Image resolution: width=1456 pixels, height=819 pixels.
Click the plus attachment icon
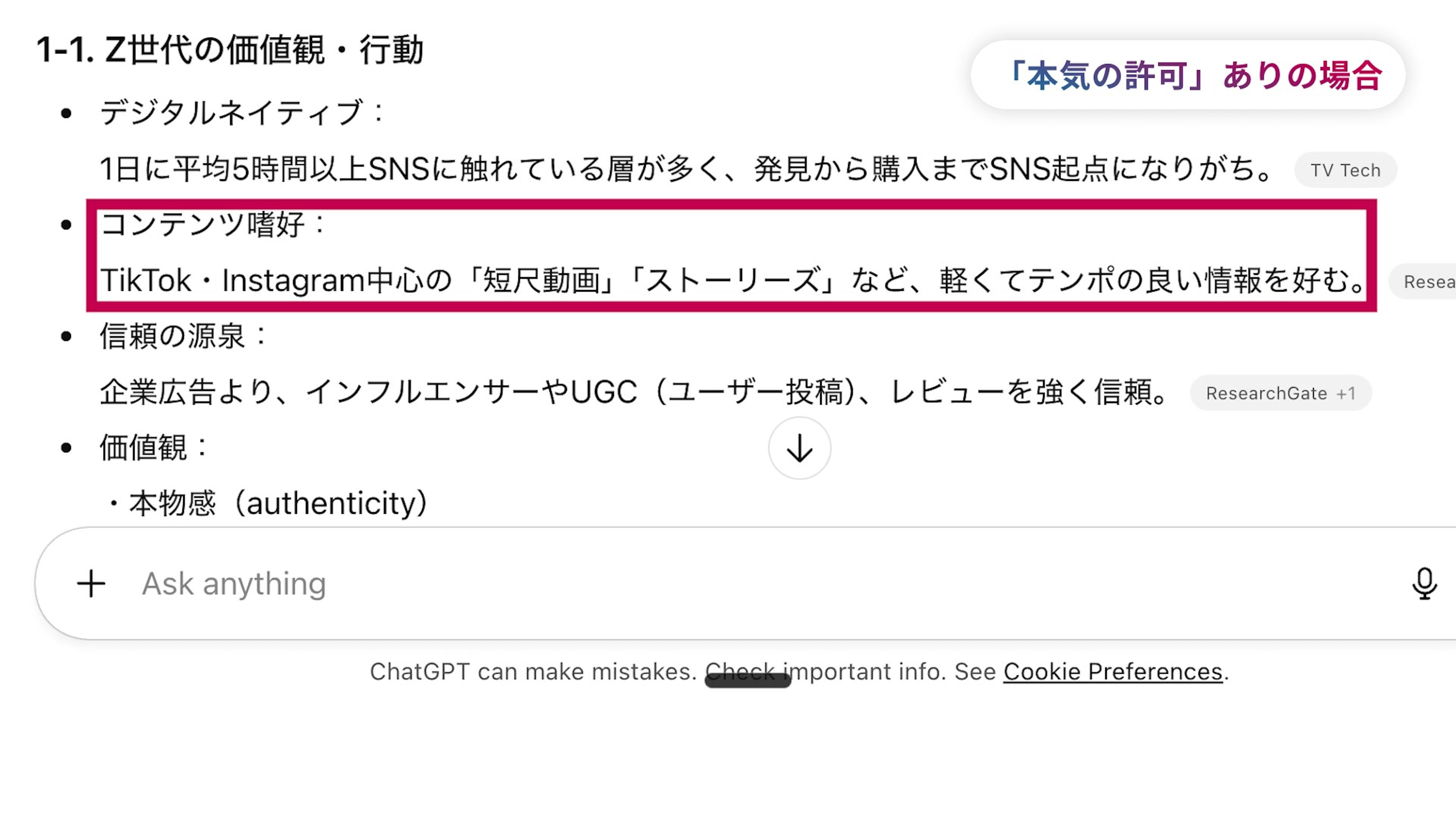(x=91, y=583)
